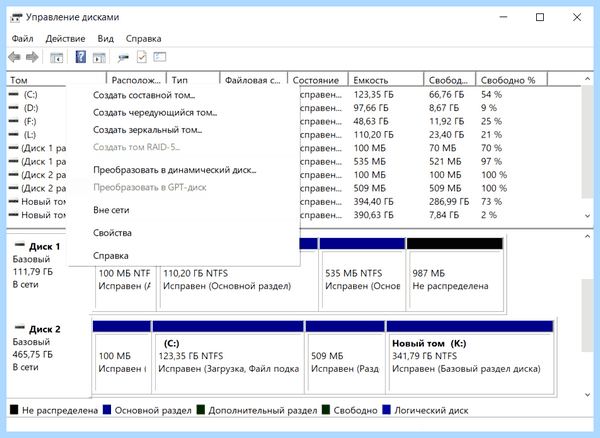Open the Вид menu
The image size is (600, 438).
[105, 39]
